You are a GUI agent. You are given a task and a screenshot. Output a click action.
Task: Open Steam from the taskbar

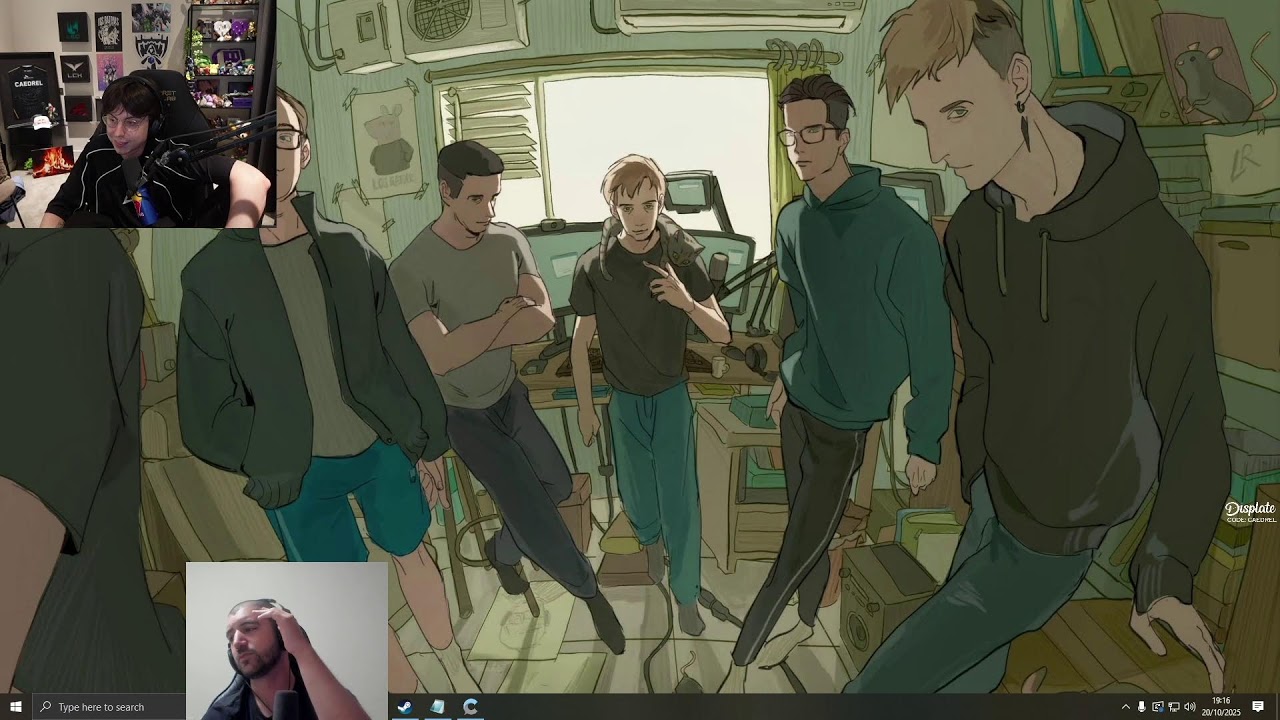[x=405, y=707]
